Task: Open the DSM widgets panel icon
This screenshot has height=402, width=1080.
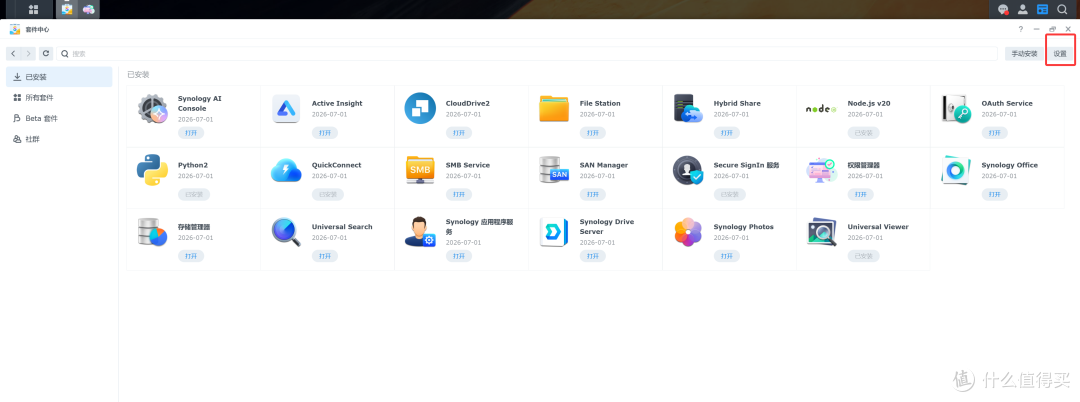Action: (1043, 10)
